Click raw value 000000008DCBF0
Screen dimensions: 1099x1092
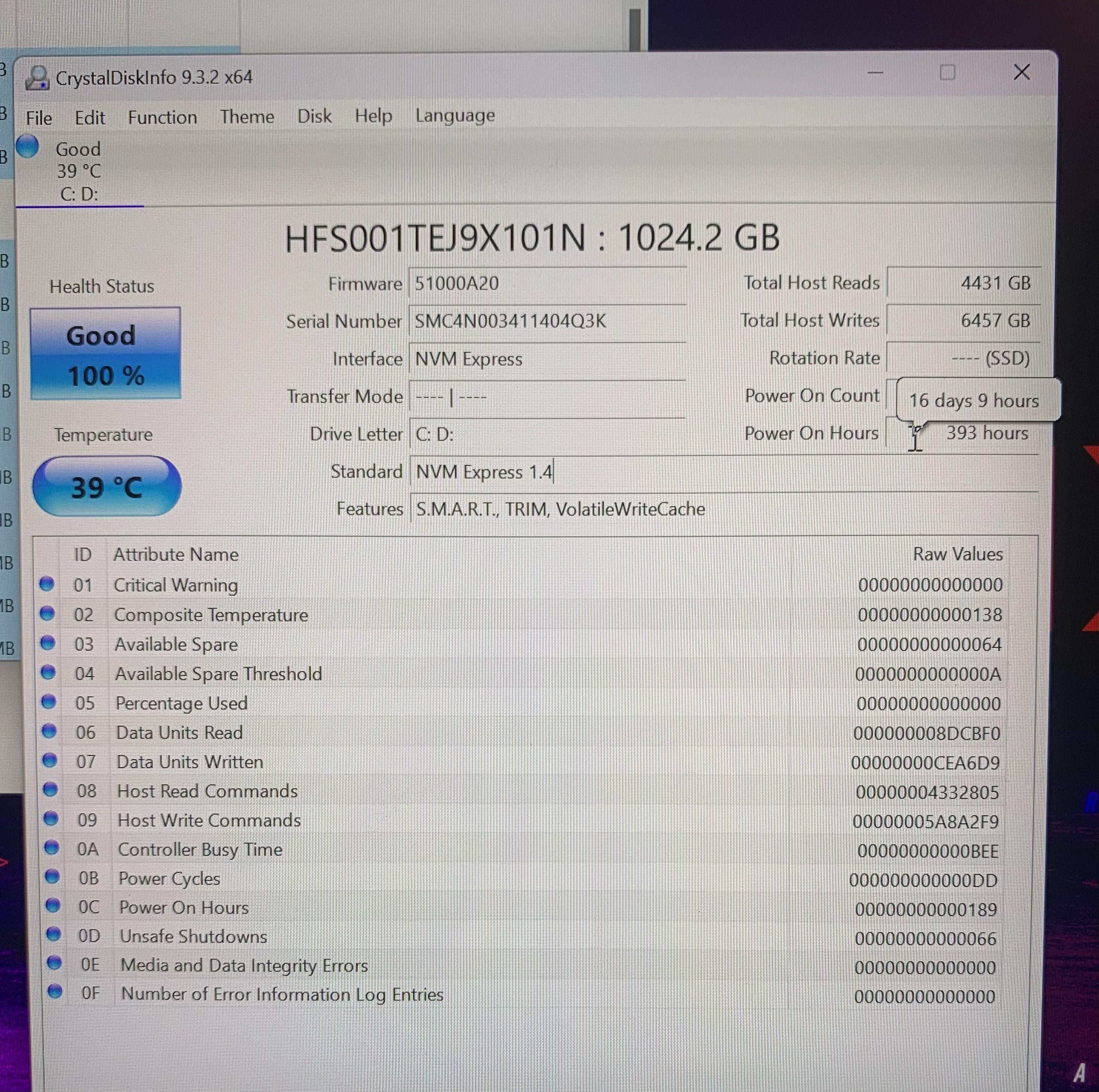point(926,734)
